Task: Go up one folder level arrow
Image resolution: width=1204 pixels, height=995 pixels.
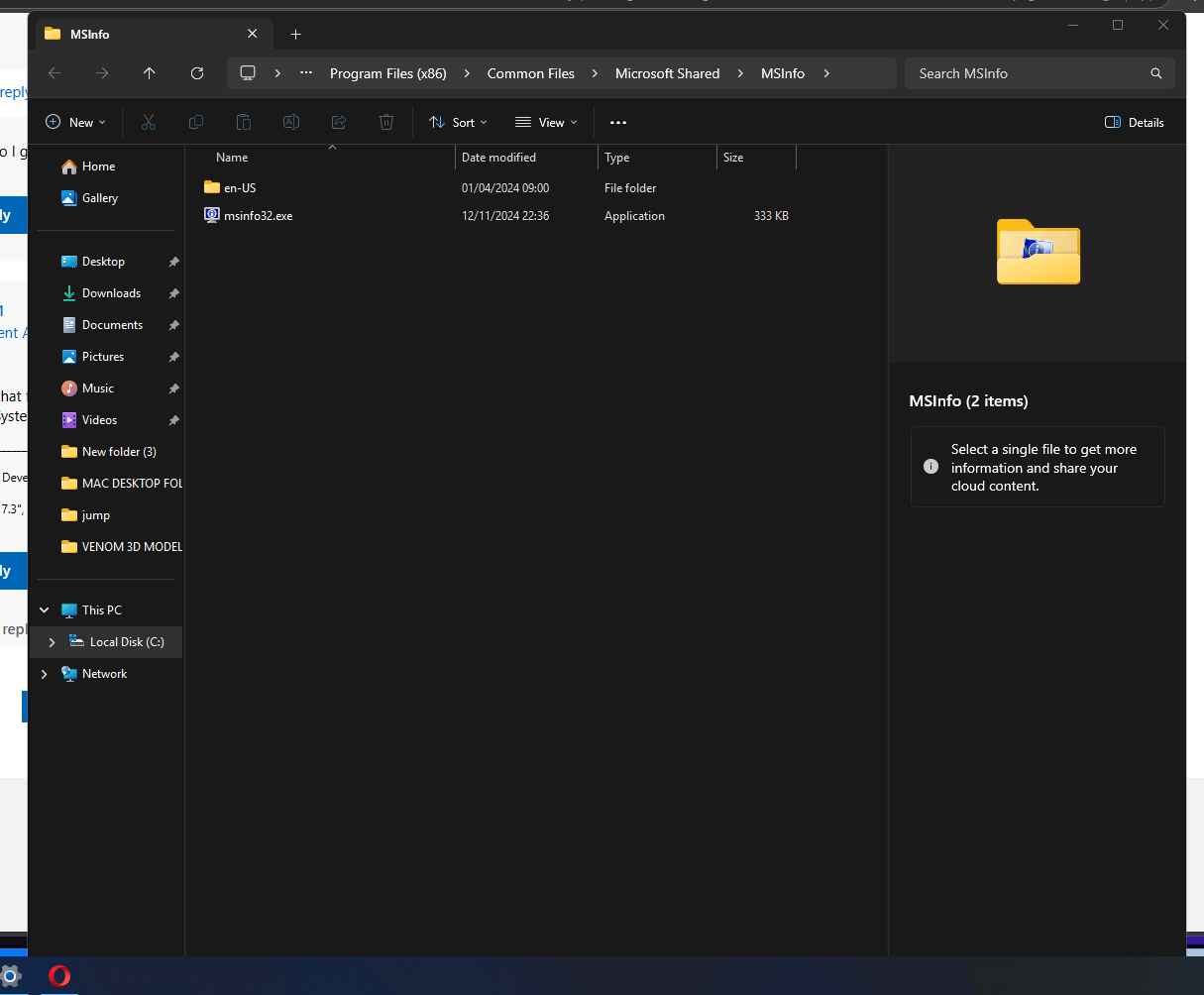Action: [x=150, y=73]
